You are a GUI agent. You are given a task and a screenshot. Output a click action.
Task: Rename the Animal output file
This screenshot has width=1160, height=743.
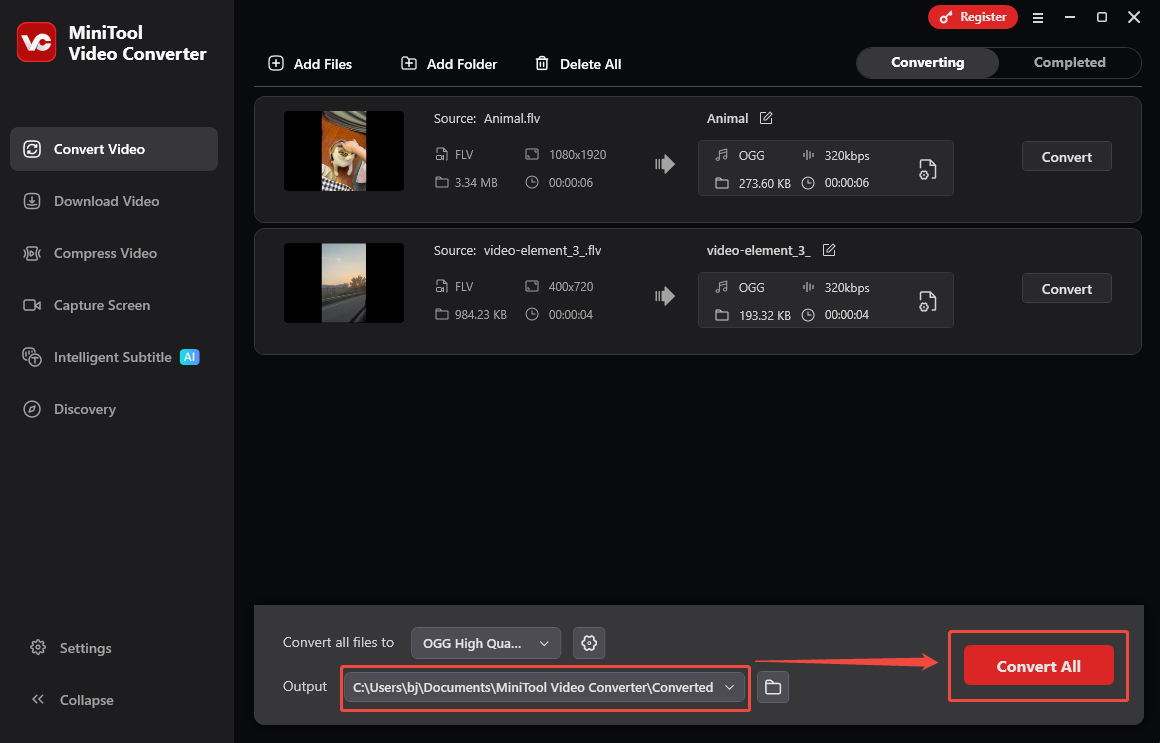765,118
